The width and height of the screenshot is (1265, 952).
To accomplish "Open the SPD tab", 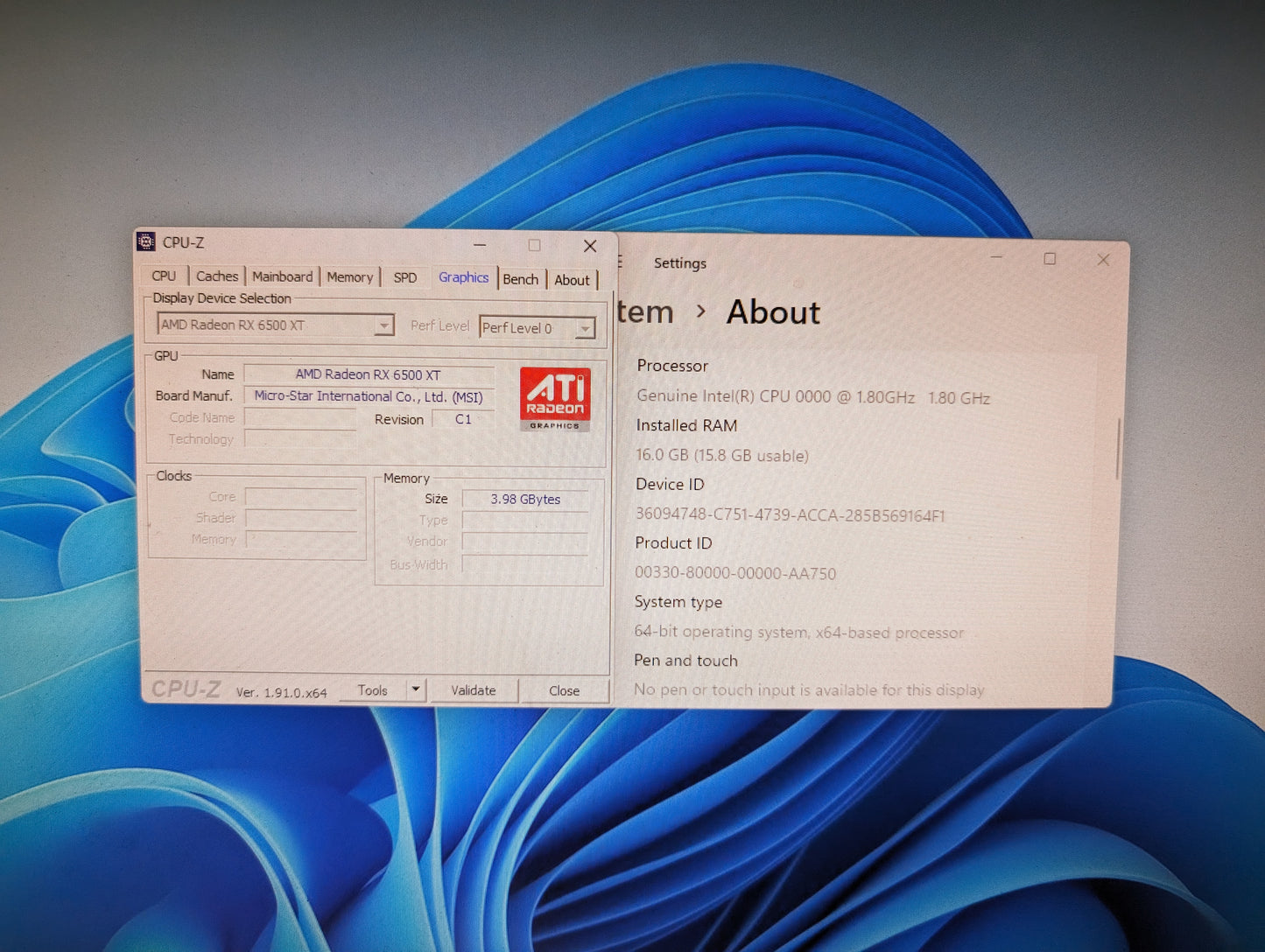I will click(405, 277).
